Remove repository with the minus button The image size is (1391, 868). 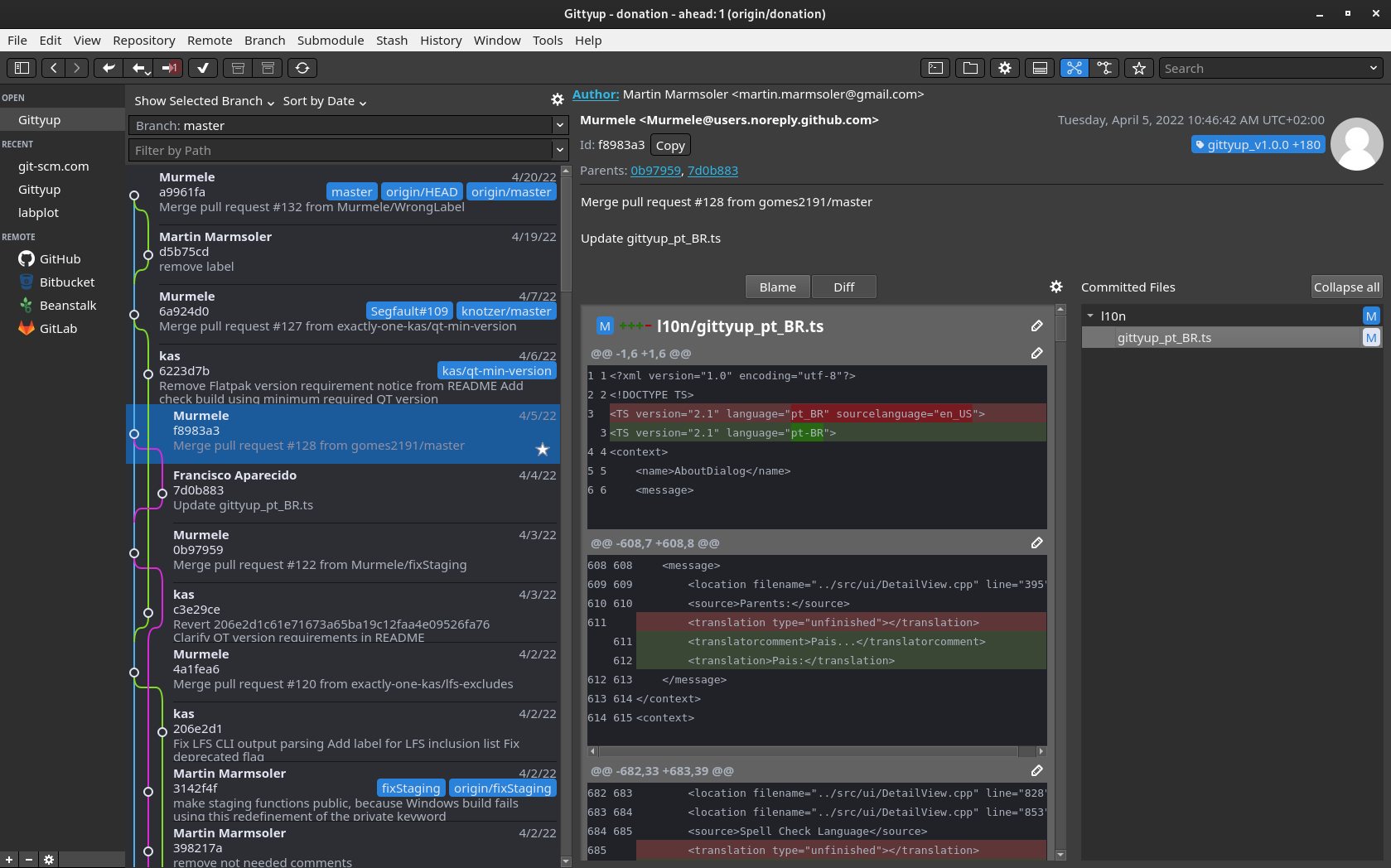pos(28,860)
